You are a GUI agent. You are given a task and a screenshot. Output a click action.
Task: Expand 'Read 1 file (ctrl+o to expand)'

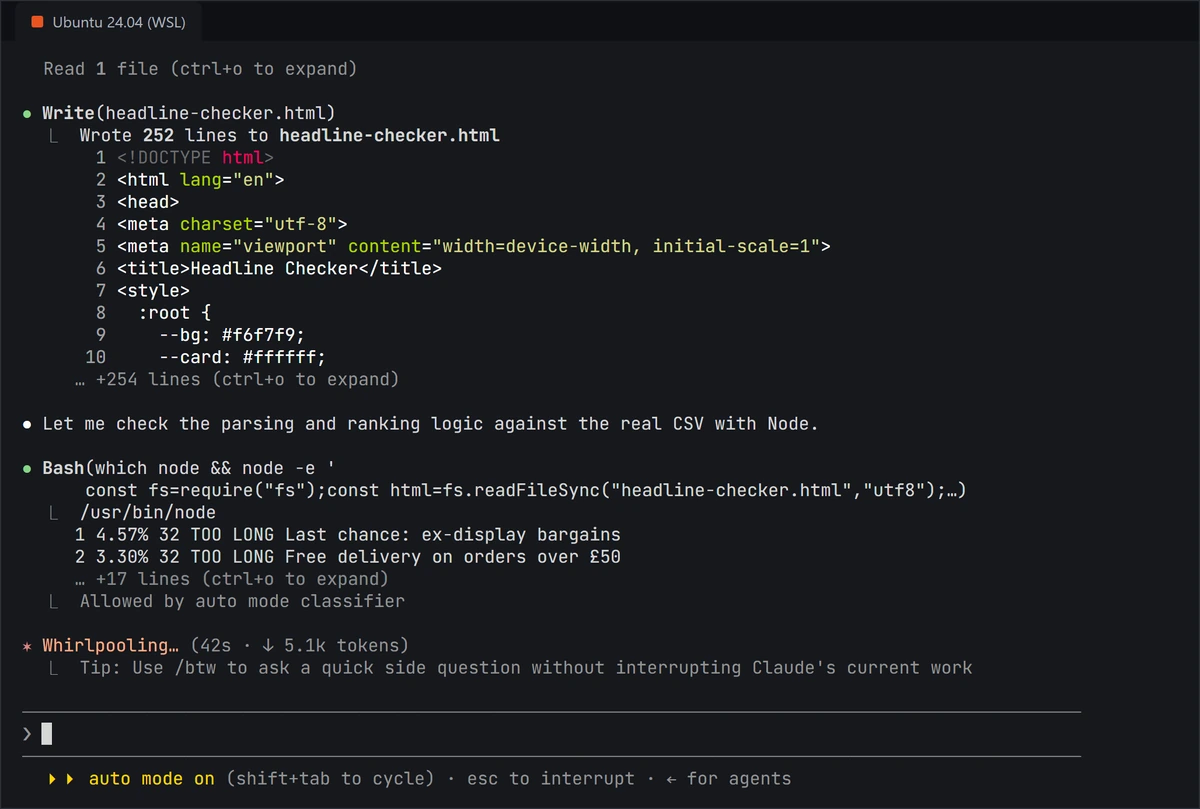tap(200, 69)
